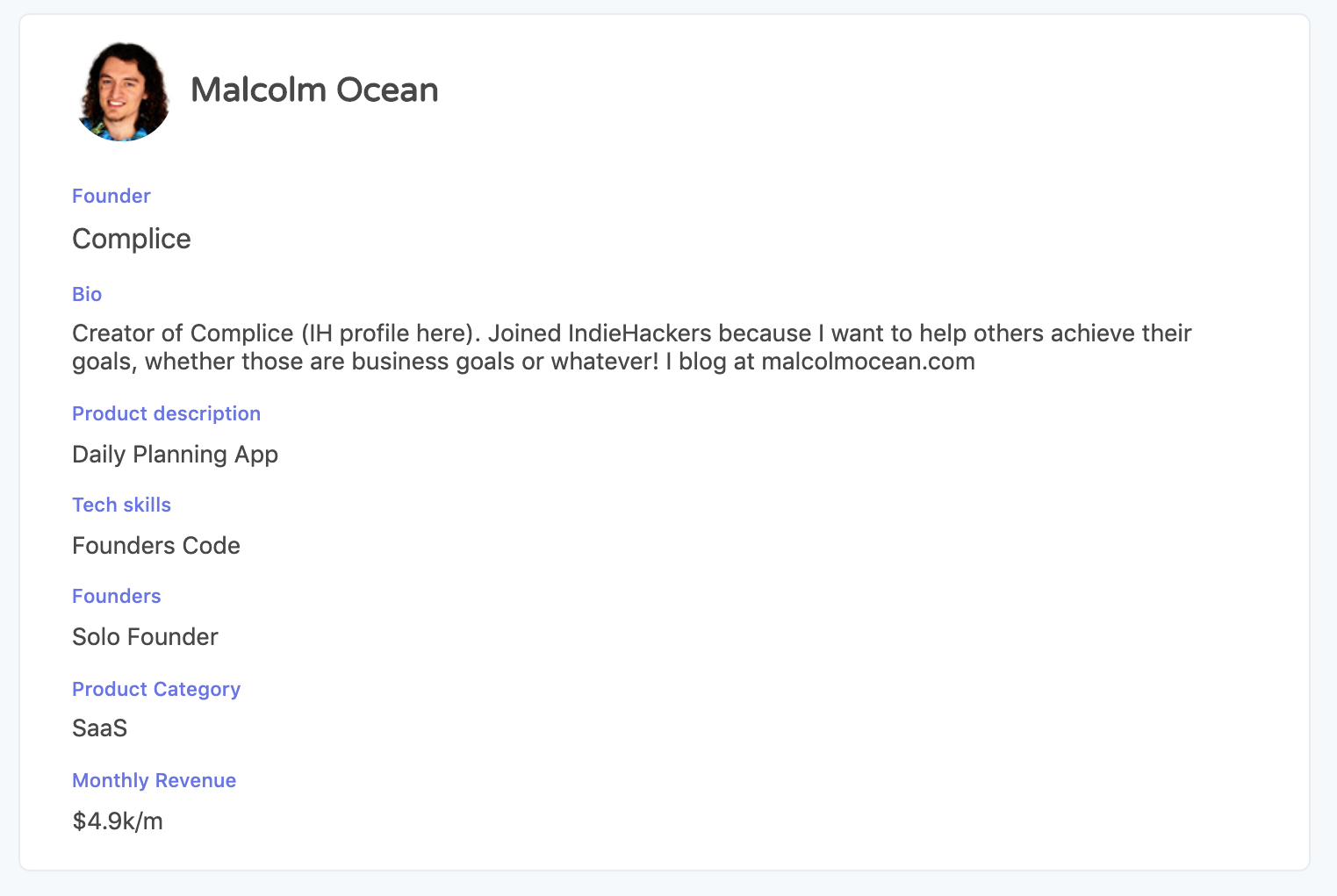Click the Product description label
The width and height of the screenshot is (1337, 896).
tap(167, 413)
